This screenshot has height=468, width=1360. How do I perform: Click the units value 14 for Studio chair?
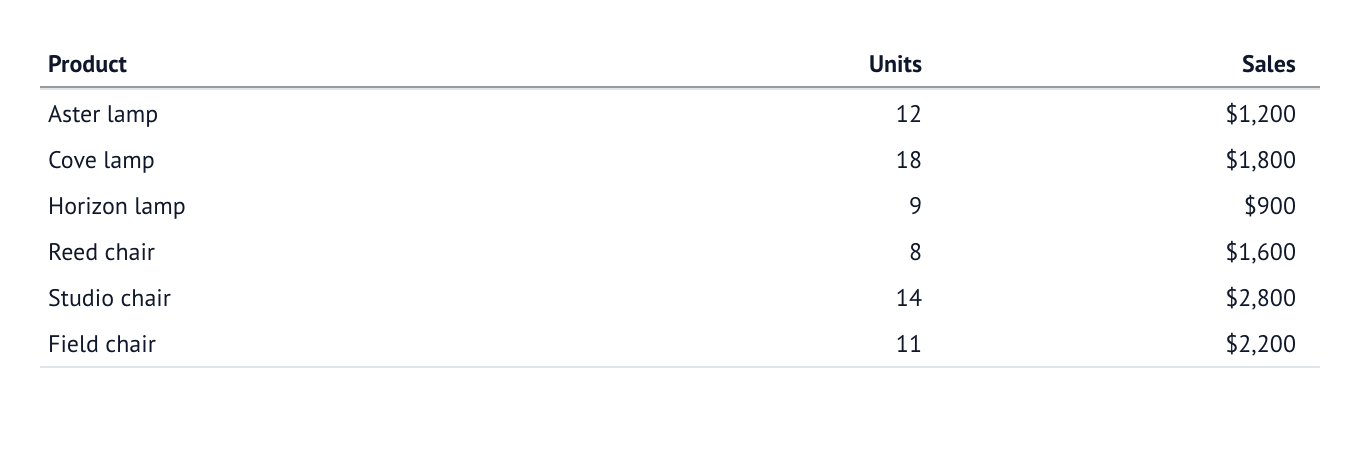pyautogui.click(x=908, y=298)
